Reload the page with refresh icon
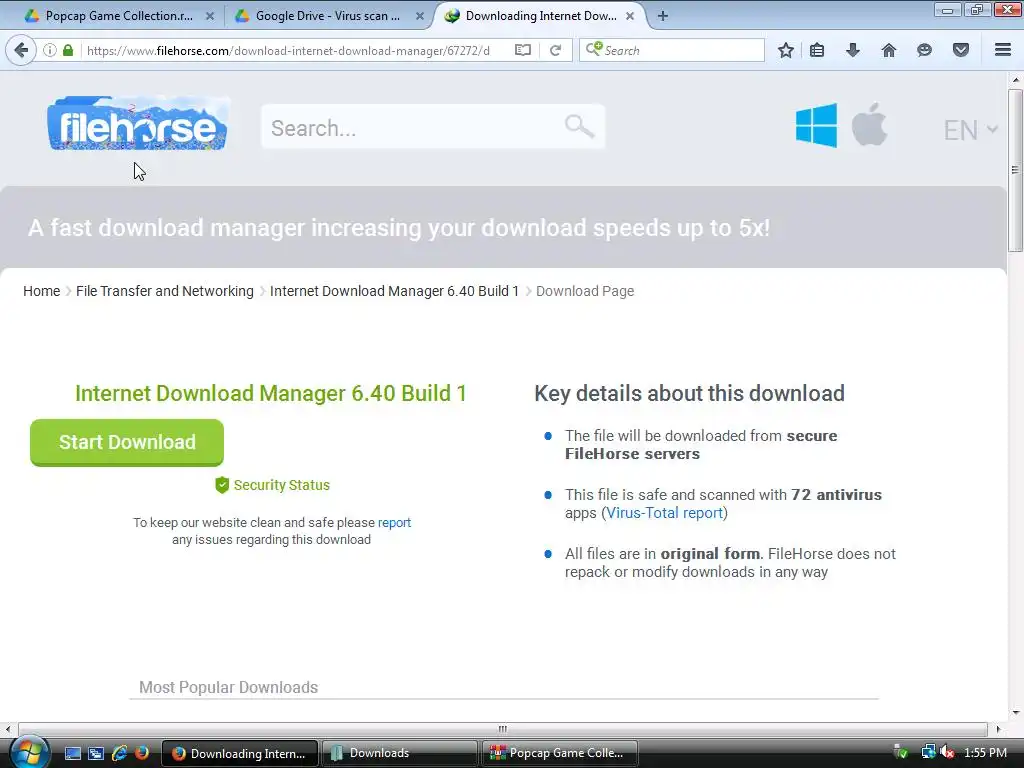Screen dimensions: 1024x768 point(555,50)
